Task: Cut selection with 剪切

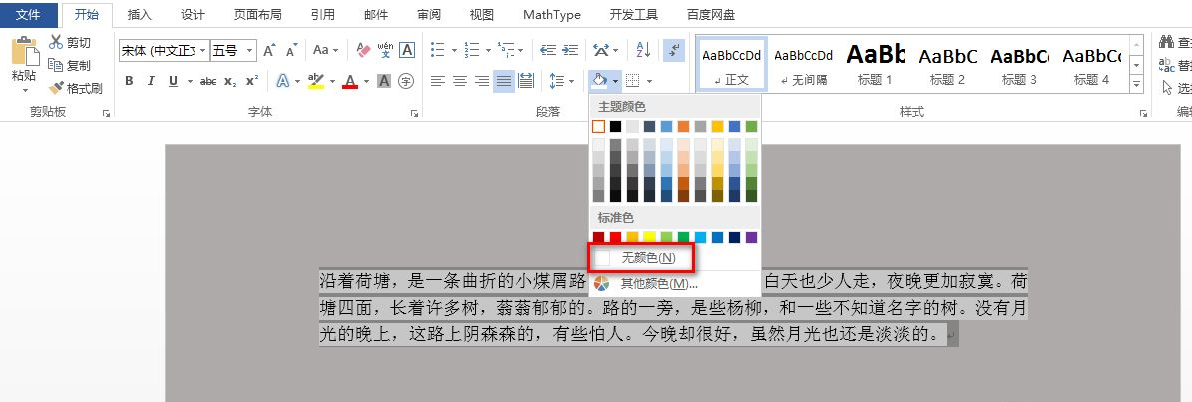Action: coord(69,43)
